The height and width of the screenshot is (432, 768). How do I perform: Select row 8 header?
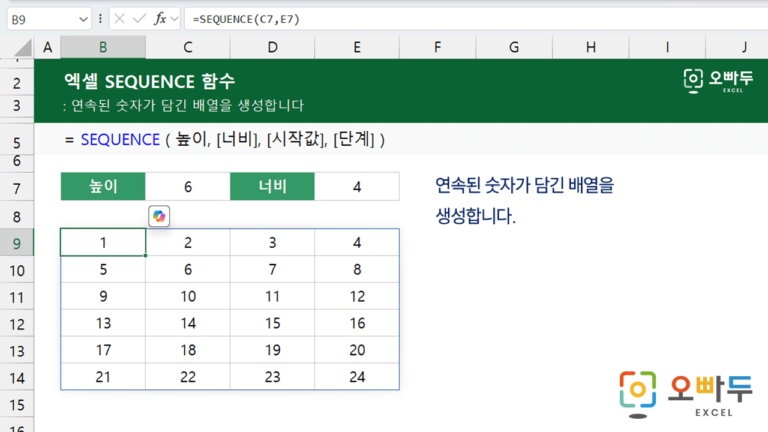17,216
